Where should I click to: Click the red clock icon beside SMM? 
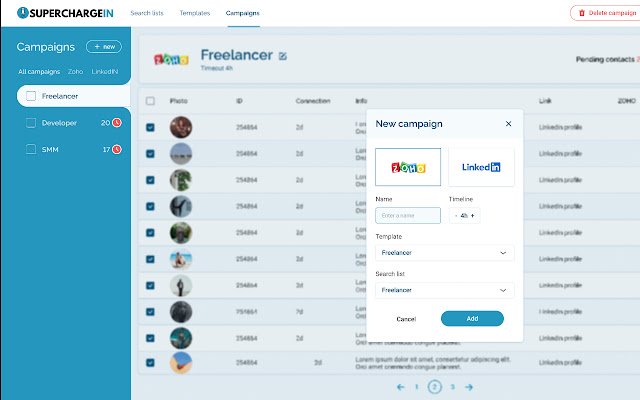click(x=117, y=149)
